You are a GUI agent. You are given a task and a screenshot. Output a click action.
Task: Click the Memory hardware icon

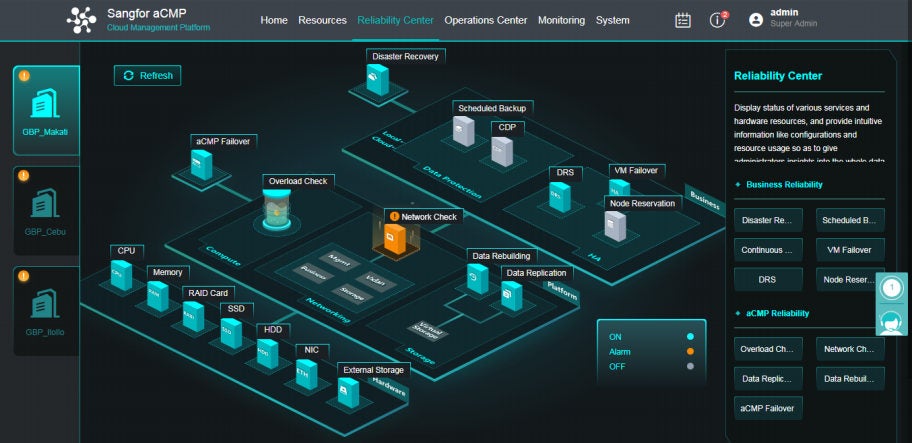click(x=158, y=296)
